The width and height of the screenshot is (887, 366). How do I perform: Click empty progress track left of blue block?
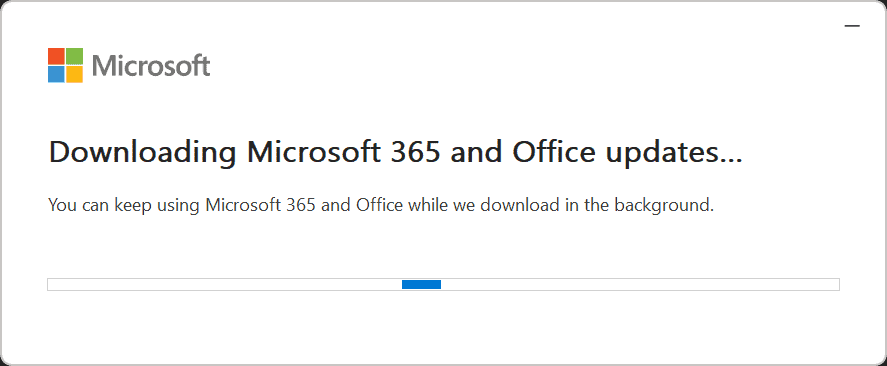tap(225, 285)
